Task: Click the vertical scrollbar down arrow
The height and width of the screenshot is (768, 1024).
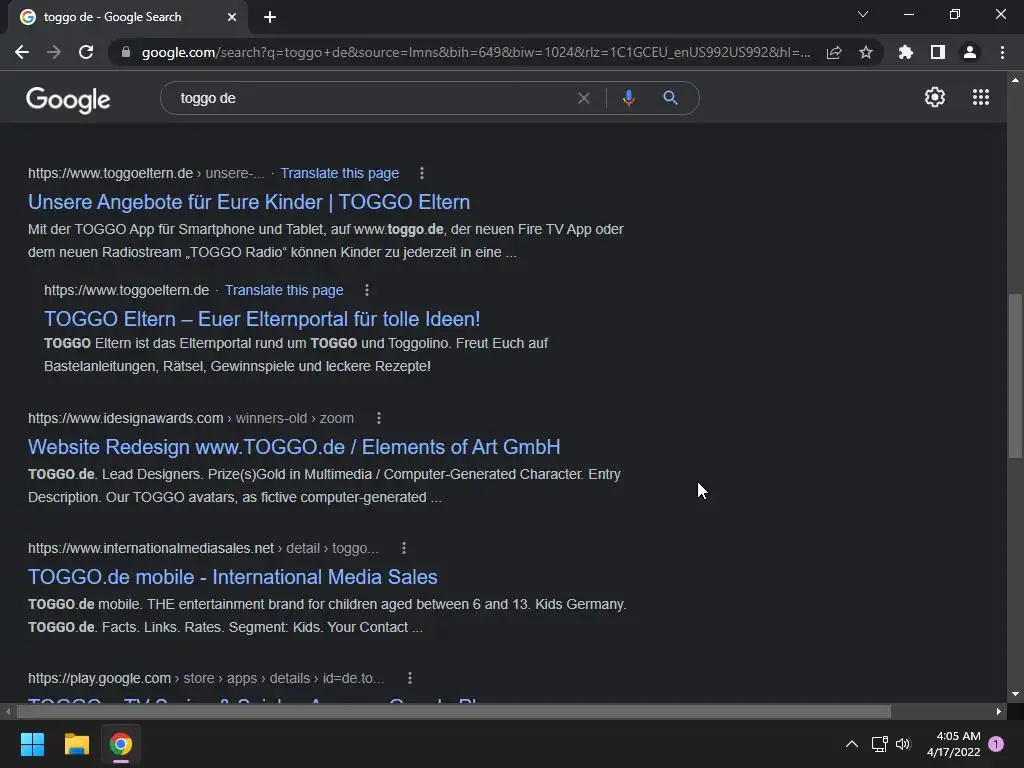Action: coord(1015,694)
